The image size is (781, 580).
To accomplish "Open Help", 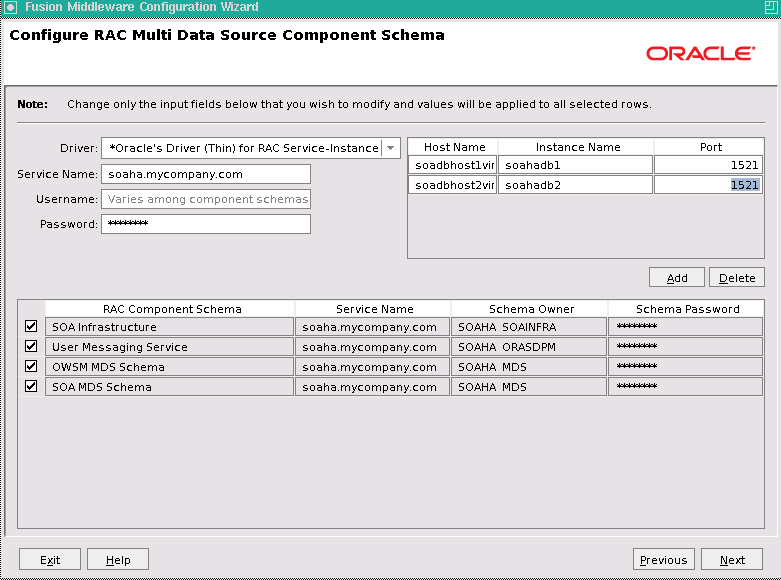I will click(x=118, y=560).
